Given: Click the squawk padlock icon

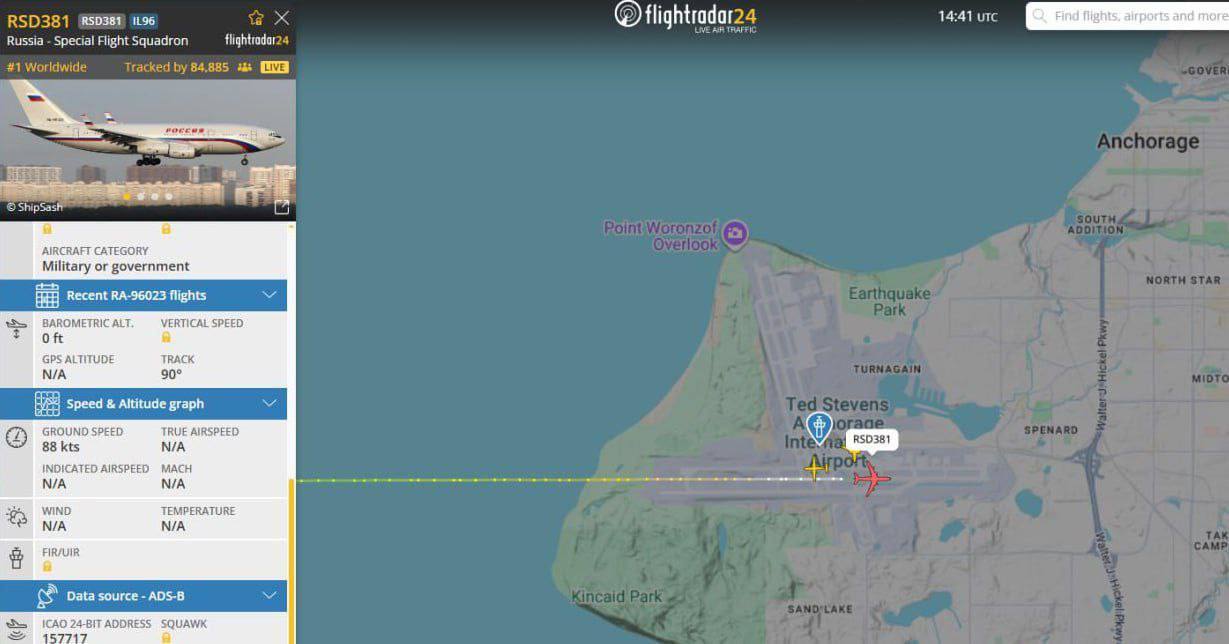Looking at the screenshot, I should (x=166, y=638).
